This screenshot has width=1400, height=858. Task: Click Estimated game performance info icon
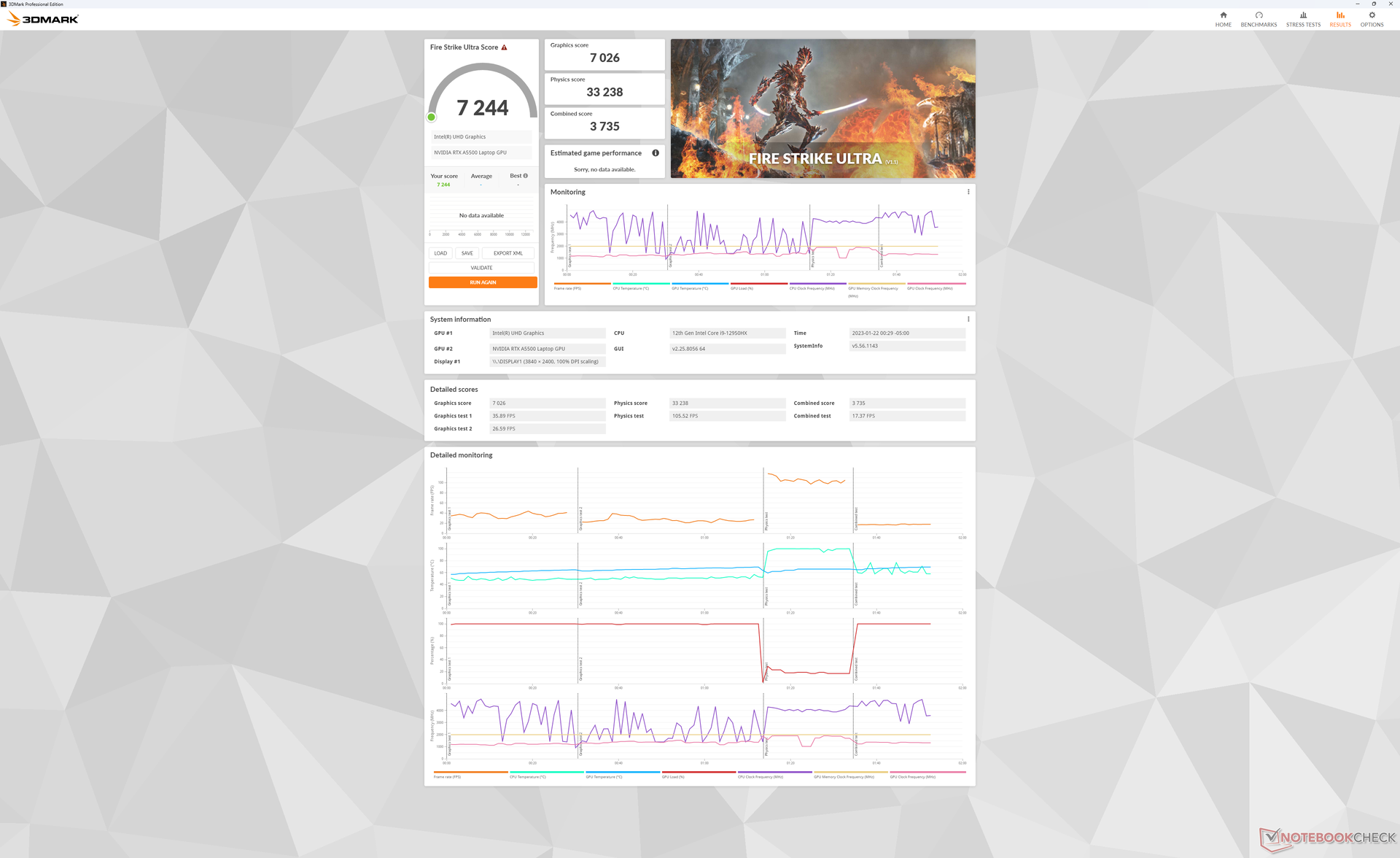tap(656, 153)
